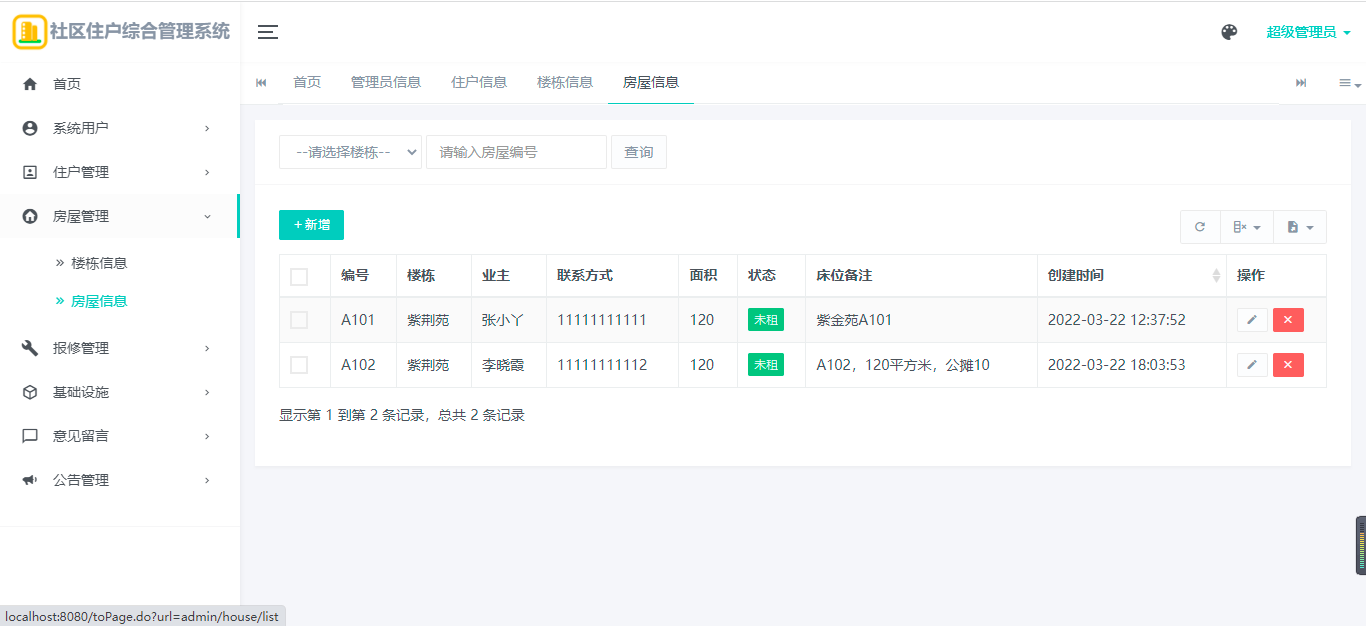Viewport: 1366px width, 626px height.
Task: Edit row A101 with pencil icon
Action: [x=1252, y=320]
